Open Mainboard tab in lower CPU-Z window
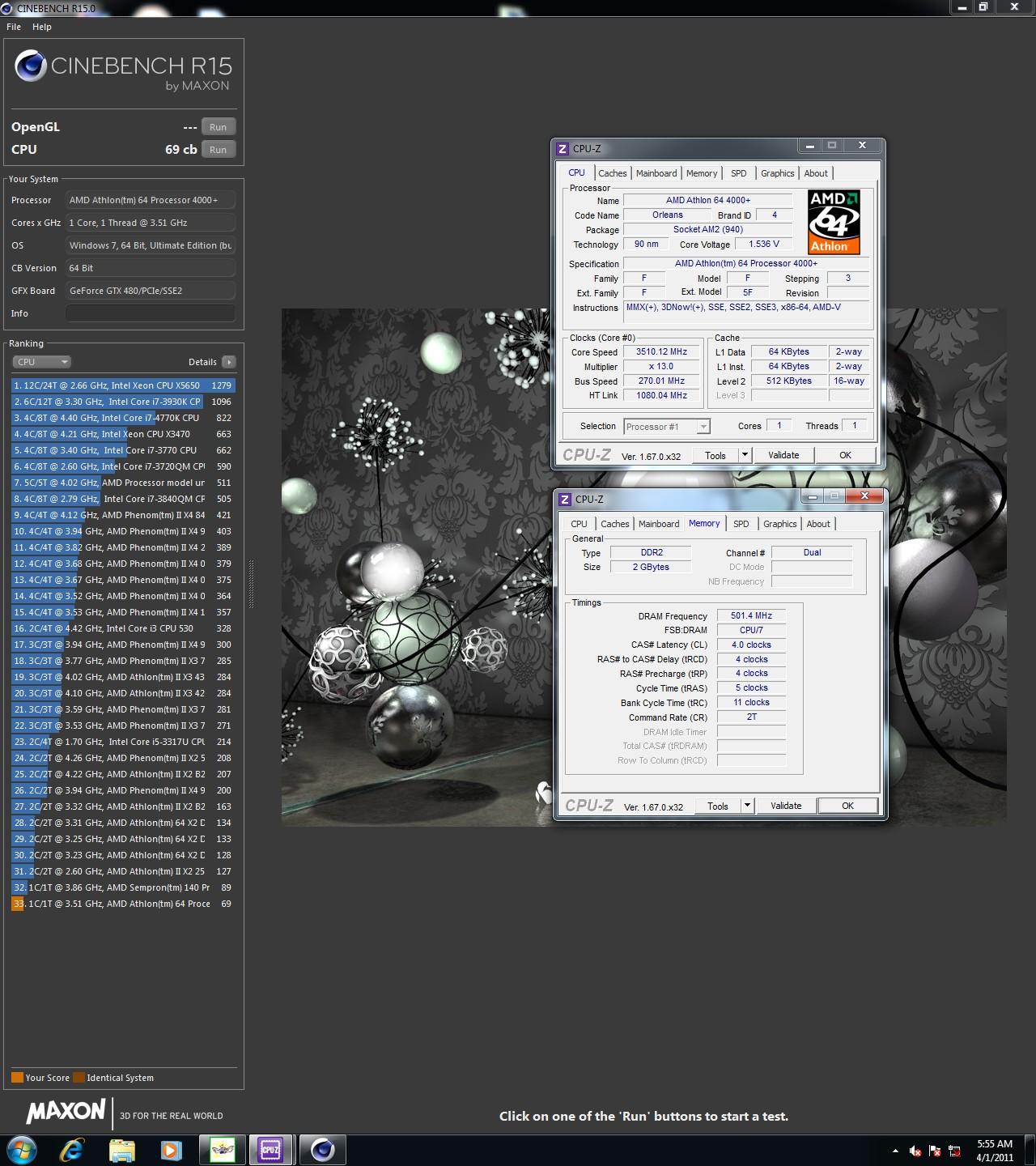The image size is (1036, 1166). coord(659,524)
